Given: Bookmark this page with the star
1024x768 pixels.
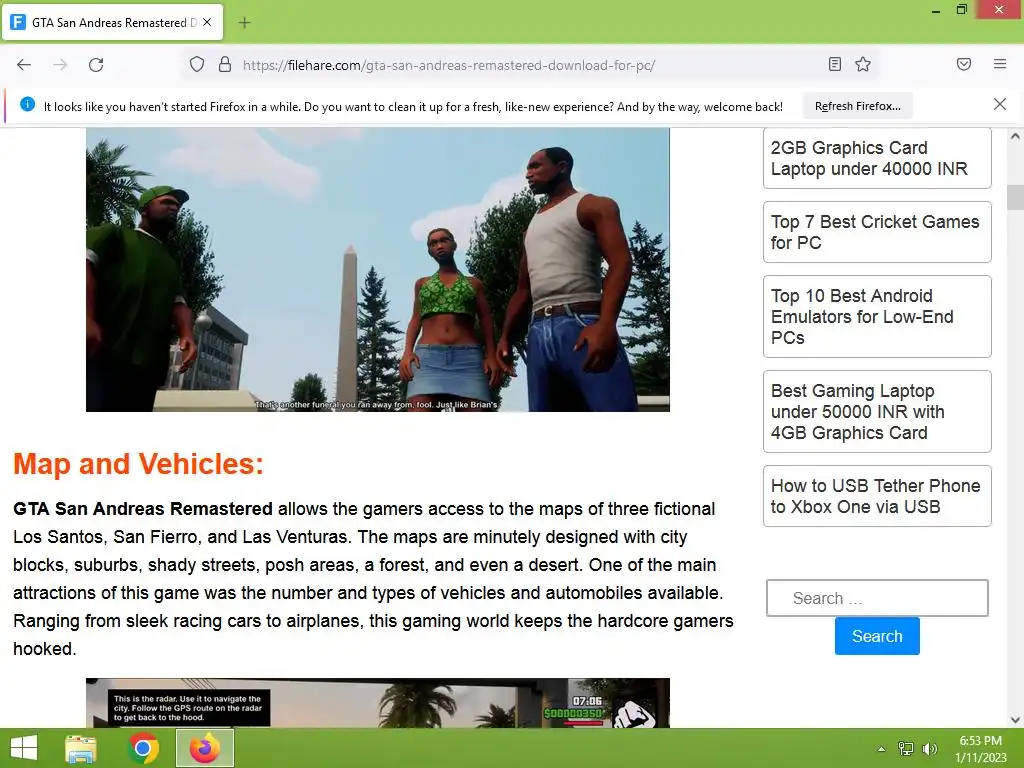Looking at the screenshot, I should tap(863, 64).
